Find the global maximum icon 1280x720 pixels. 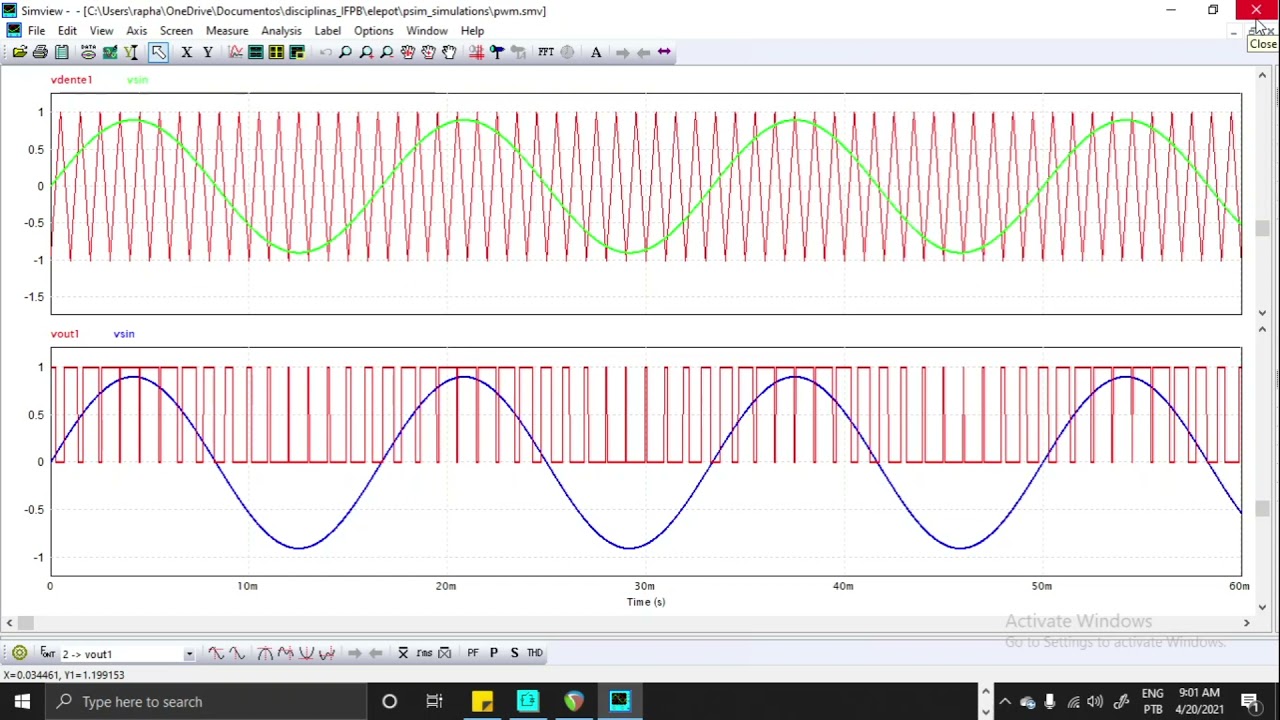[x=265, y=653]
